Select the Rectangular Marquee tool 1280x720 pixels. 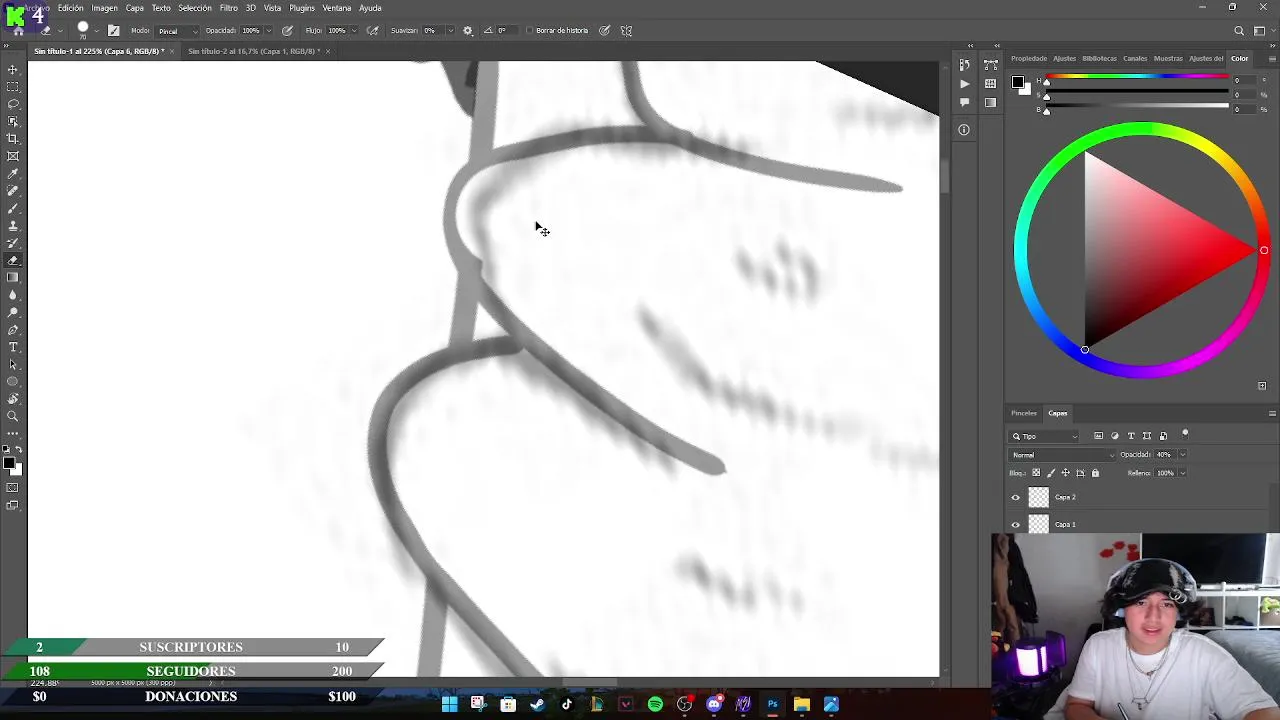pyautogui.click(x=13, y=87)
